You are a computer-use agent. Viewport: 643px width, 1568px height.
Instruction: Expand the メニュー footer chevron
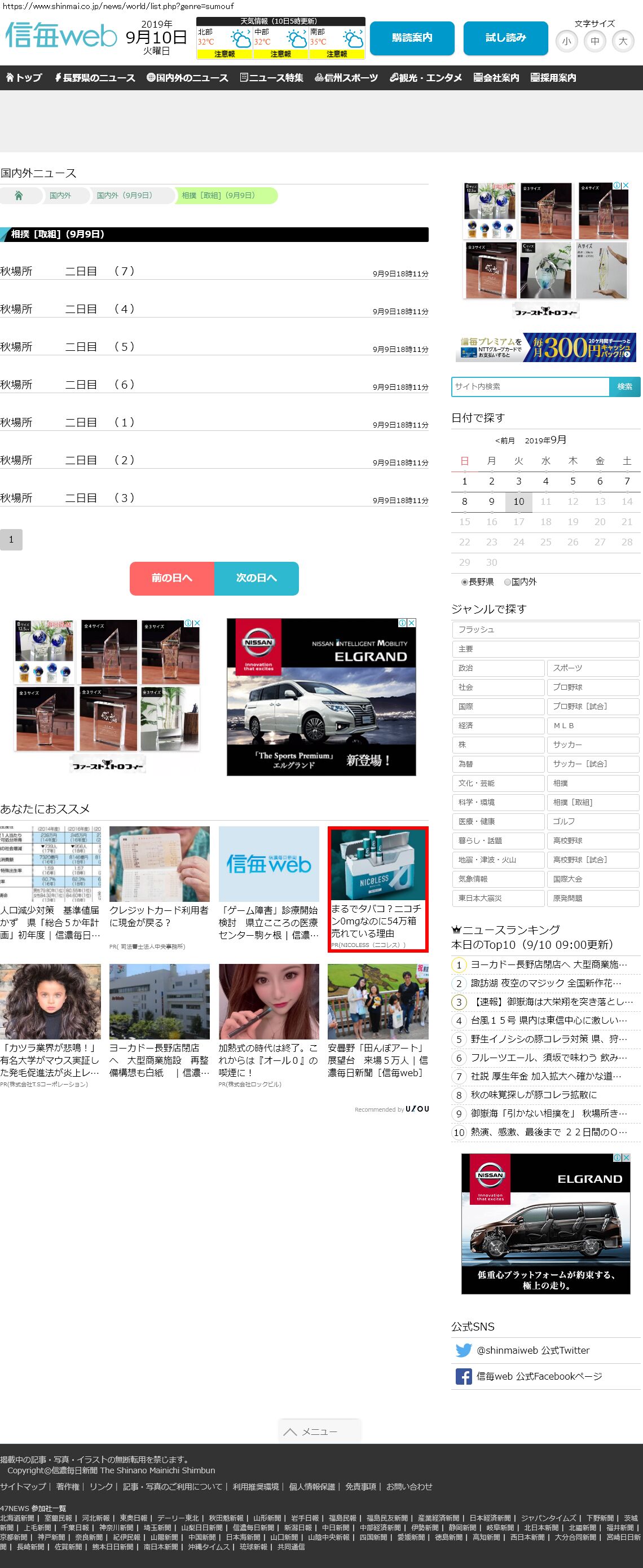[x=290, y=1432]
